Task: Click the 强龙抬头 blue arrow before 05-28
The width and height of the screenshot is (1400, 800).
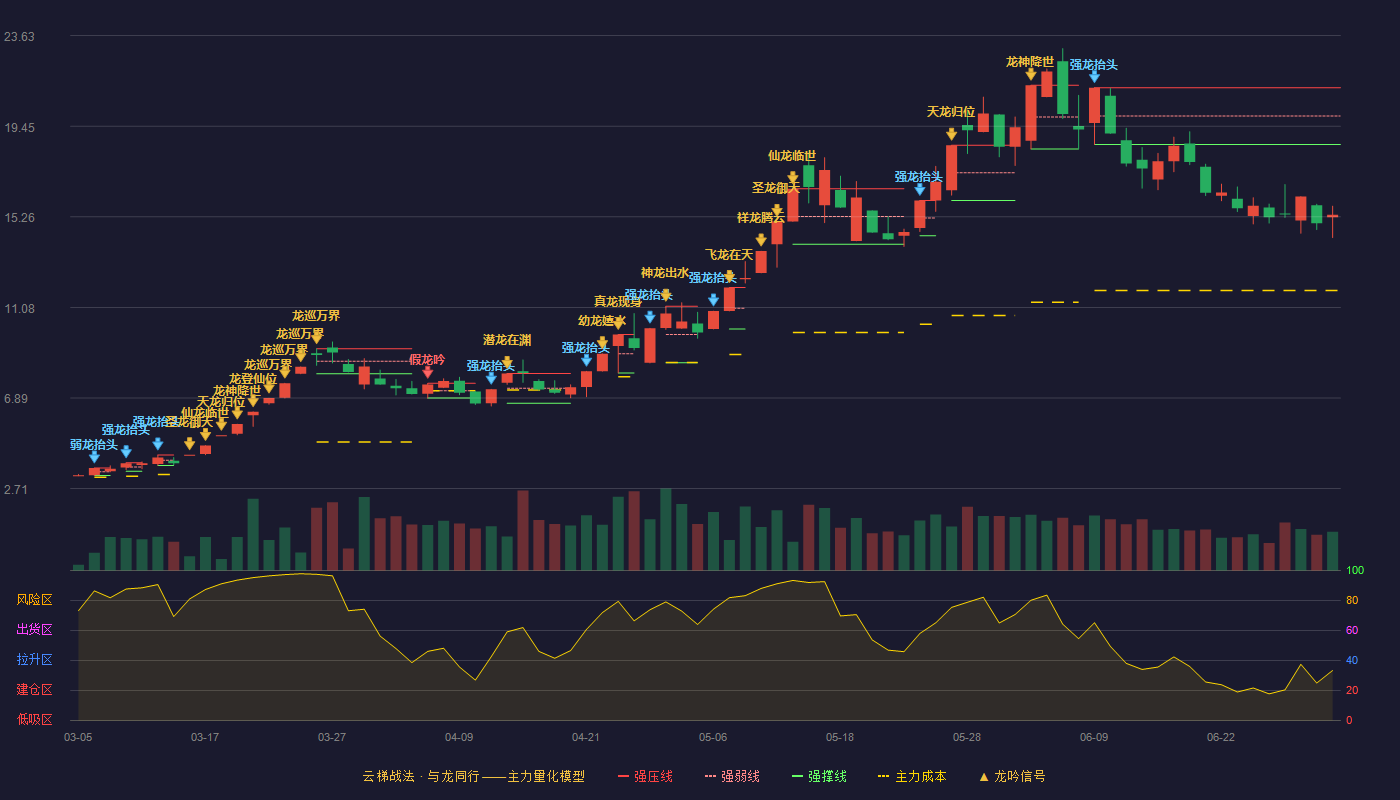Action: (920, 189)
